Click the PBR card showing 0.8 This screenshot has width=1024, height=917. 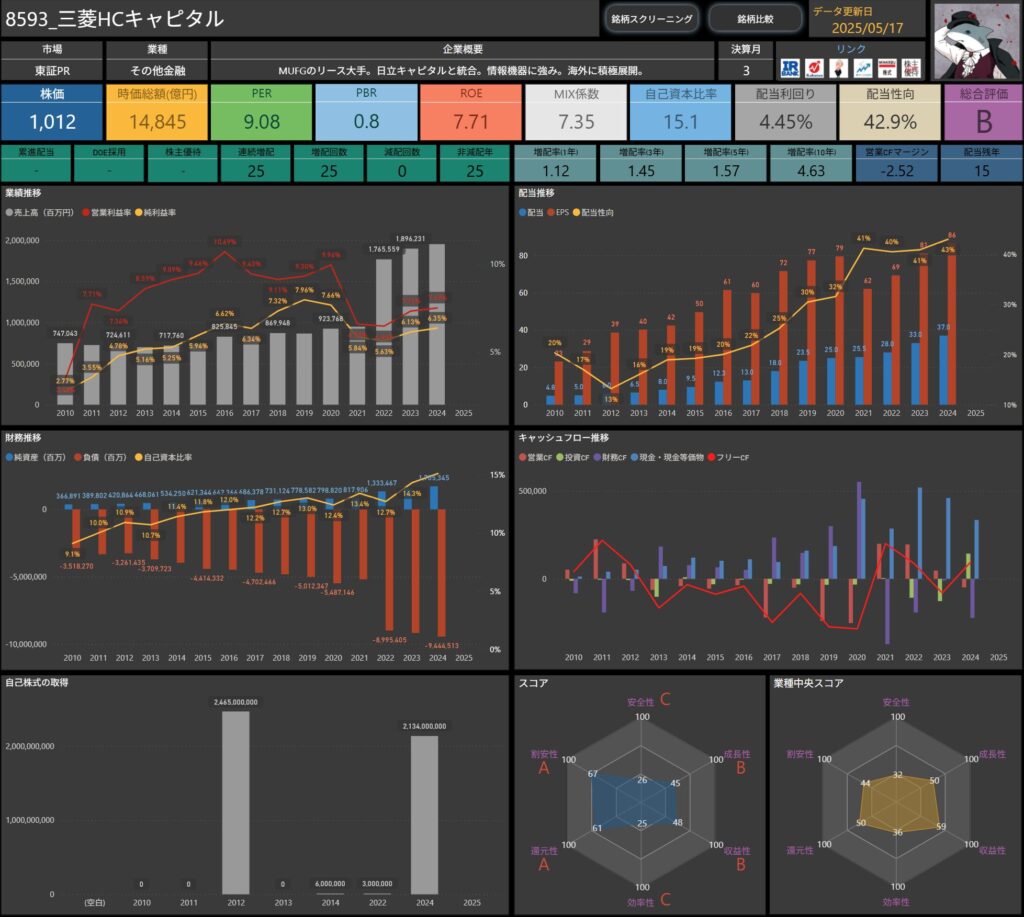tap(366, 112)
